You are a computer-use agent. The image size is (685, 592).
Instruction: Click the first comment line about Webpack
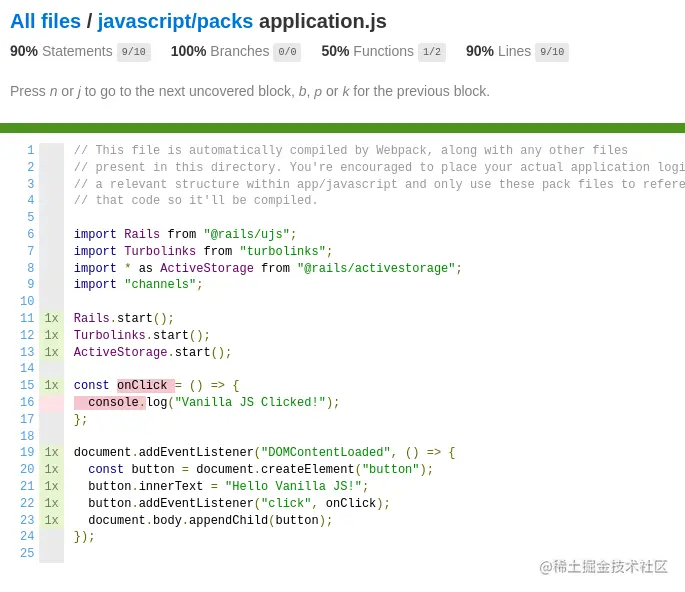(350, 150)
